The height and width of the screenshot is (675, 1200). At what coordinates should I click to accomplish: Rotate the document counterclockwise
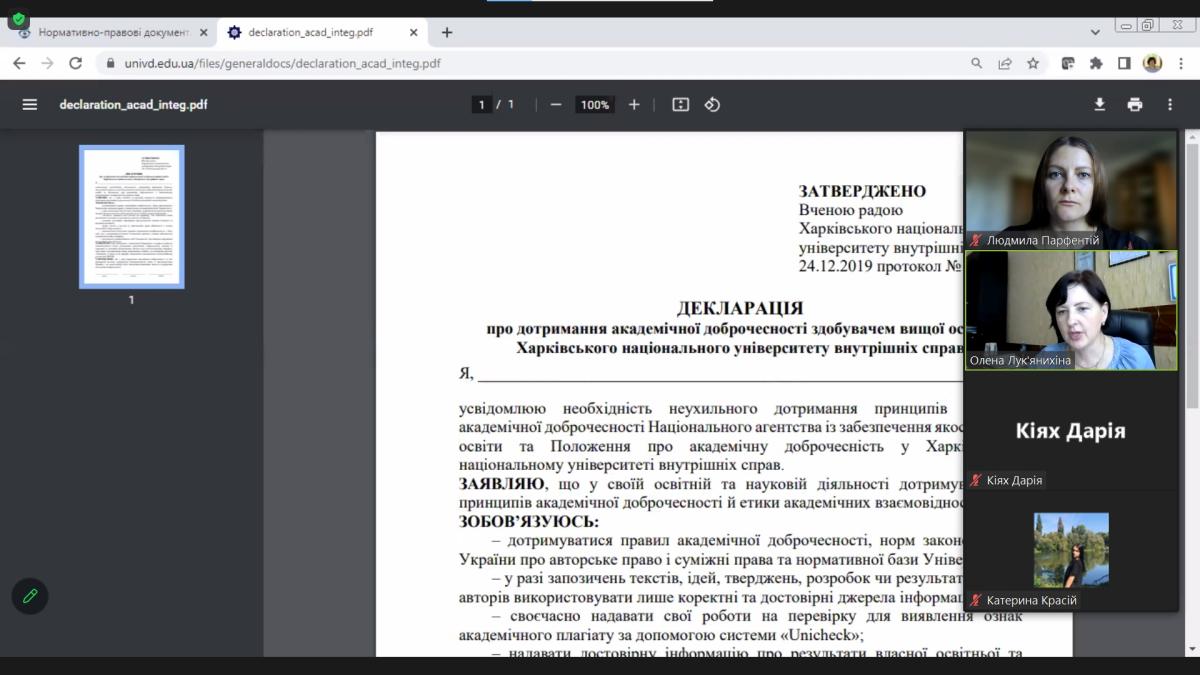click(x=712, y=104)
